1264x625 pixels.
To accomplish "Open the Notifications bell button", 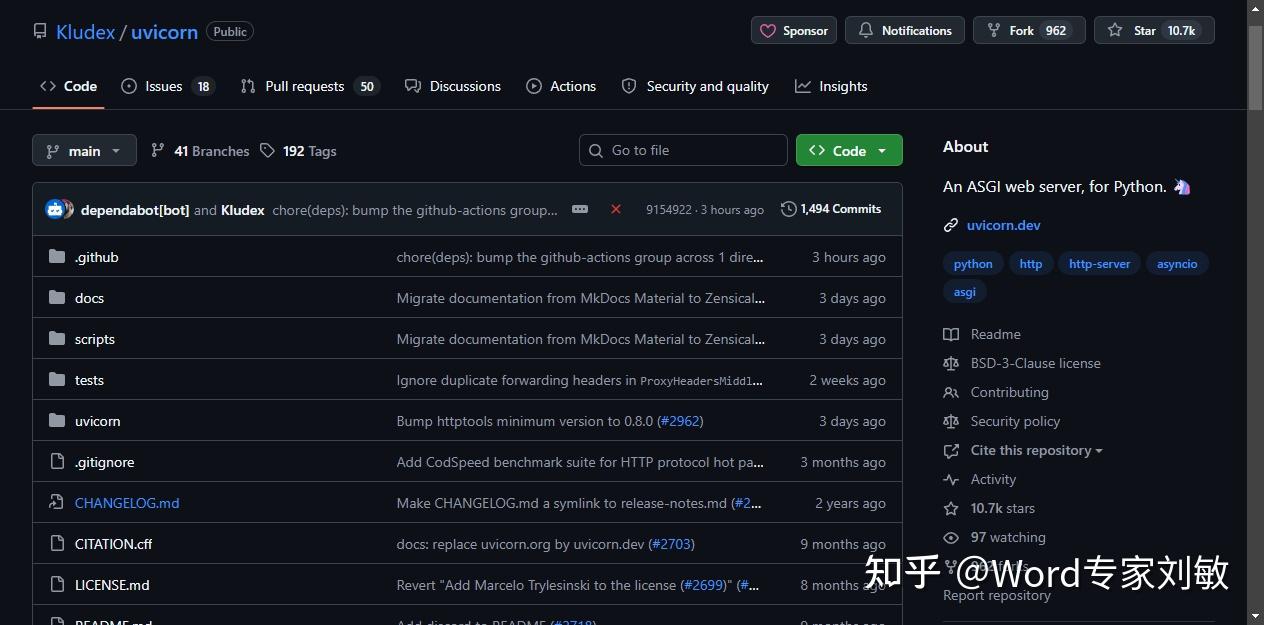I will pos(905,30).
